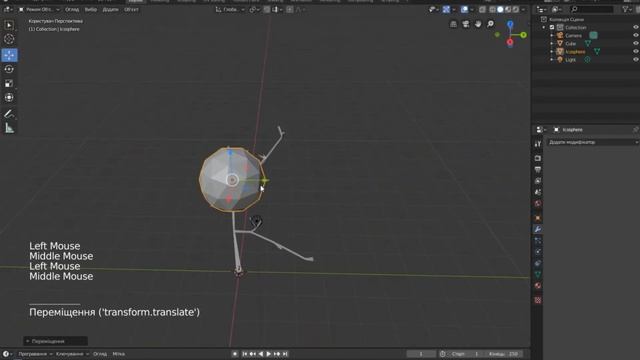
Task: Open the outliner filter dropdown
Action: pos(627,9)
